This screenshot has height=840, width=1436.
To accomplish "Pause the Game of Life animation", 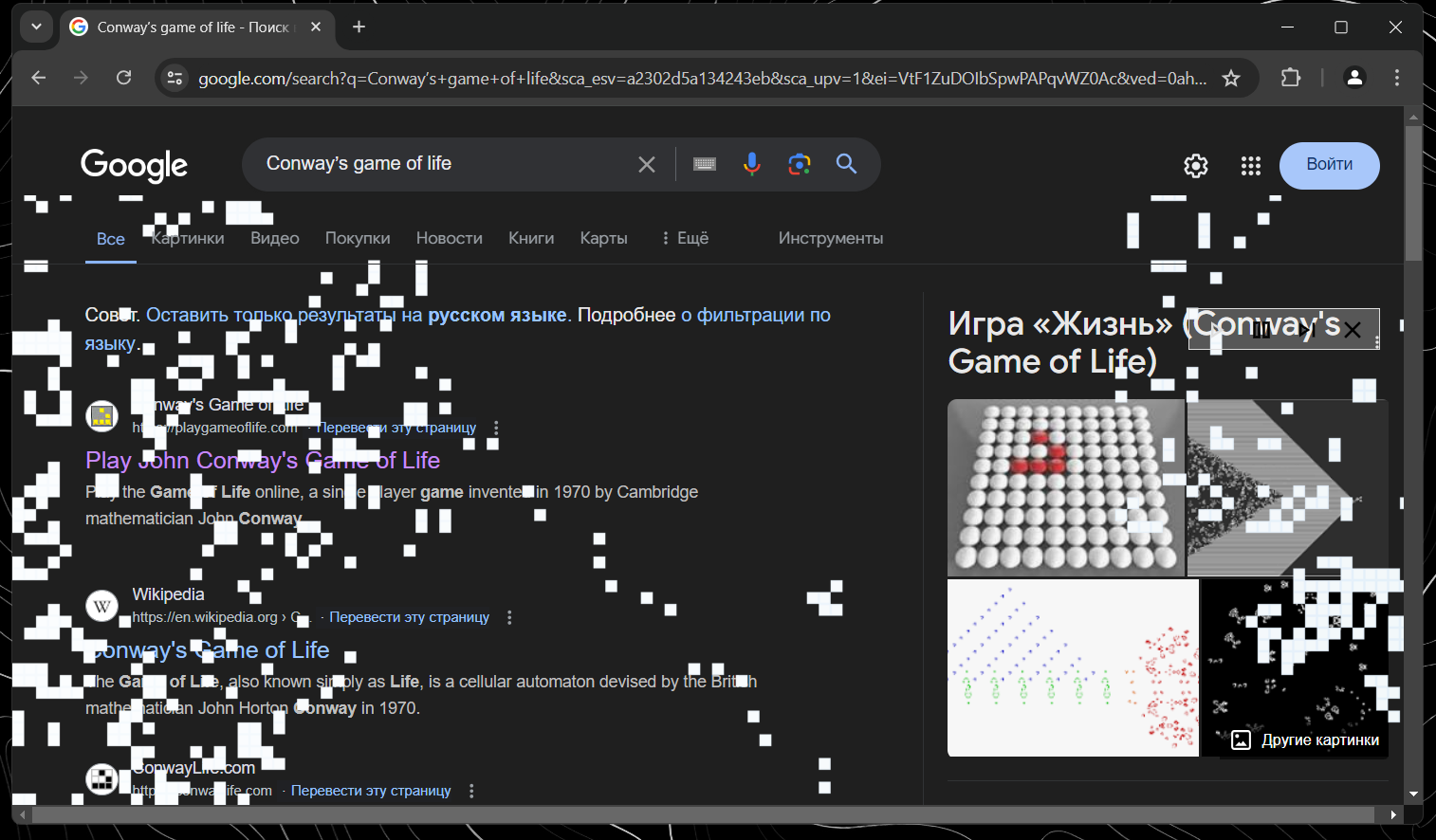I will (1261, 330).
